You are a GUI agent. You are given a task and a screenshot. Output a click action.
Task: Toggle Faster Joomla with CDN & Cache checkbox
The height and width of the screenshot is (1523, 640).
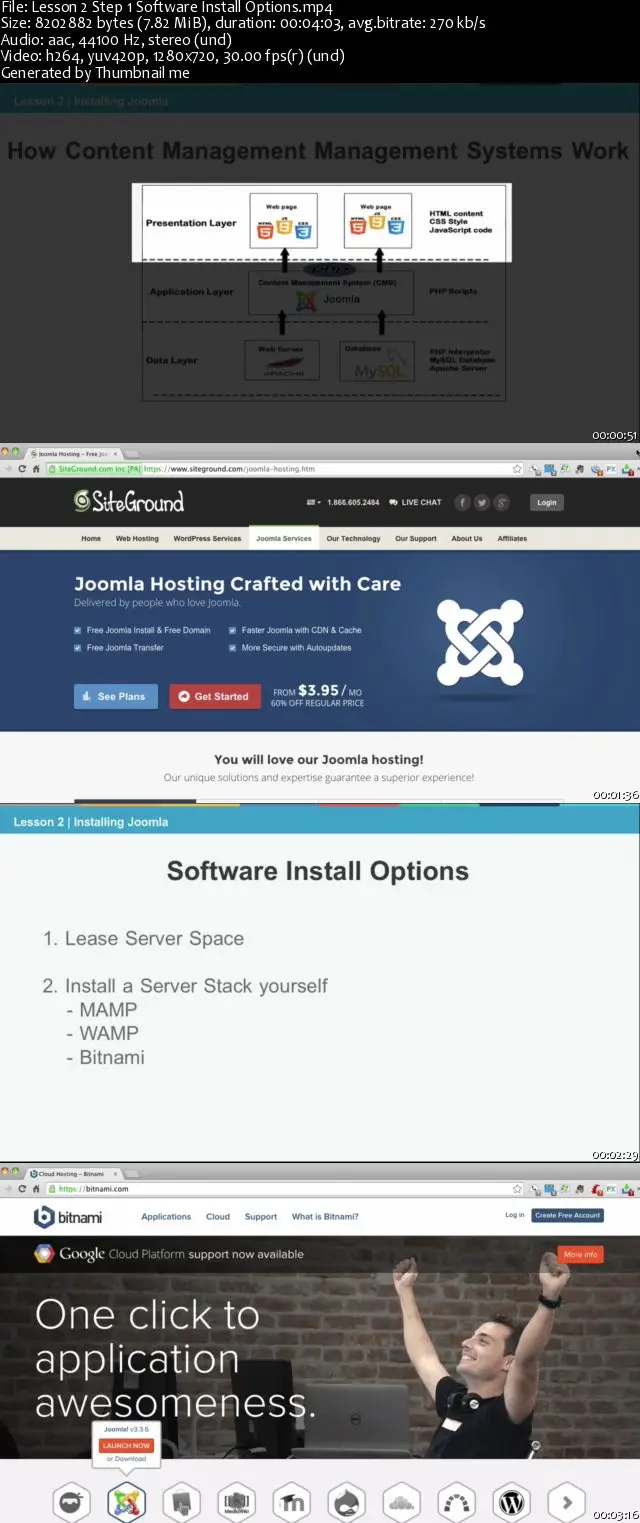[232, 630]
